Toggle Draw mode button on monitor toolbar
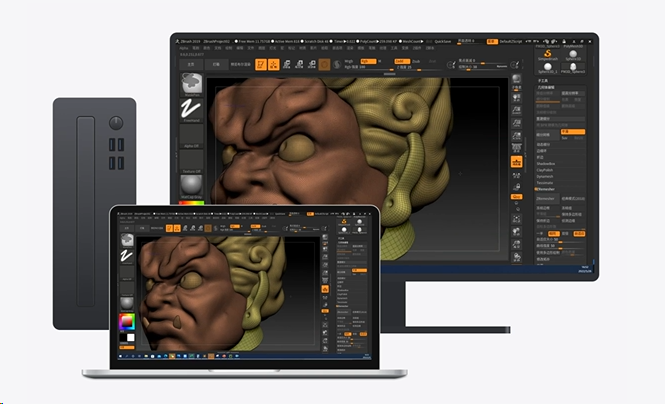This screenshot has height=404, width=665. [274, 64]
